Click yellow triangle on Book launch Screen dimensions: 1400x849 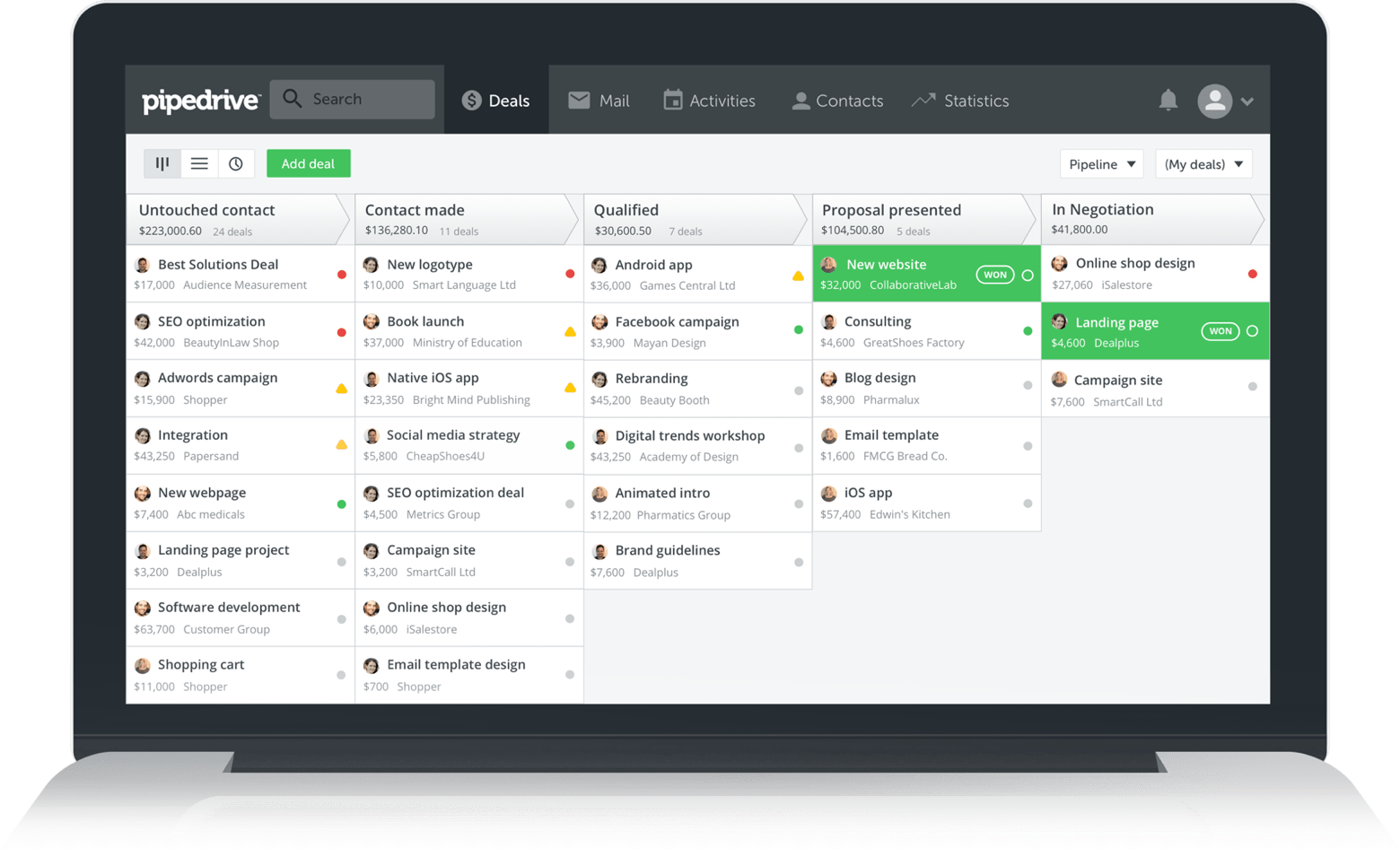point(570,332)
